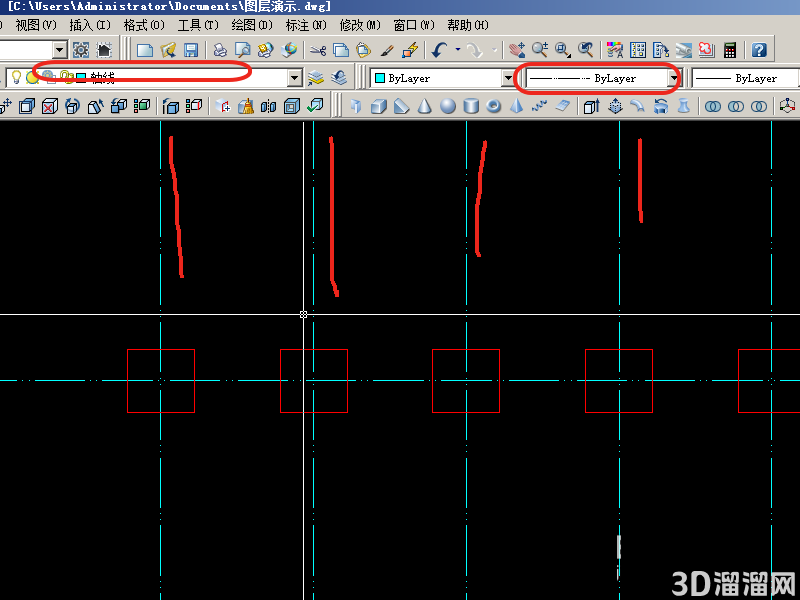This screenshot has width=800, height=600.
Task: Toggle layer freeze sun icon
Action: tap(33, 77)
